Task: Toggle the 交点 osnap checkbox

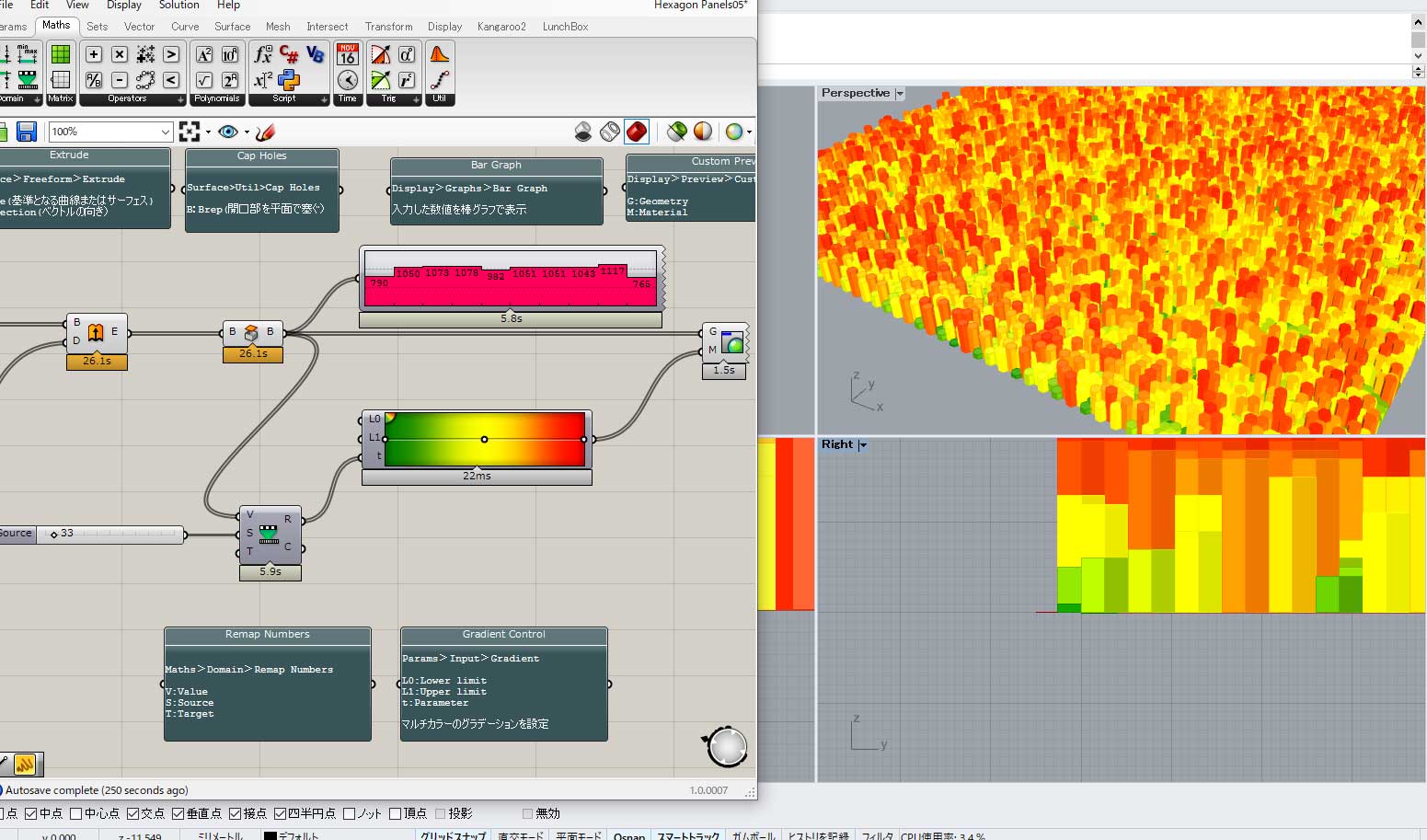Action: [x=132, y=813]
